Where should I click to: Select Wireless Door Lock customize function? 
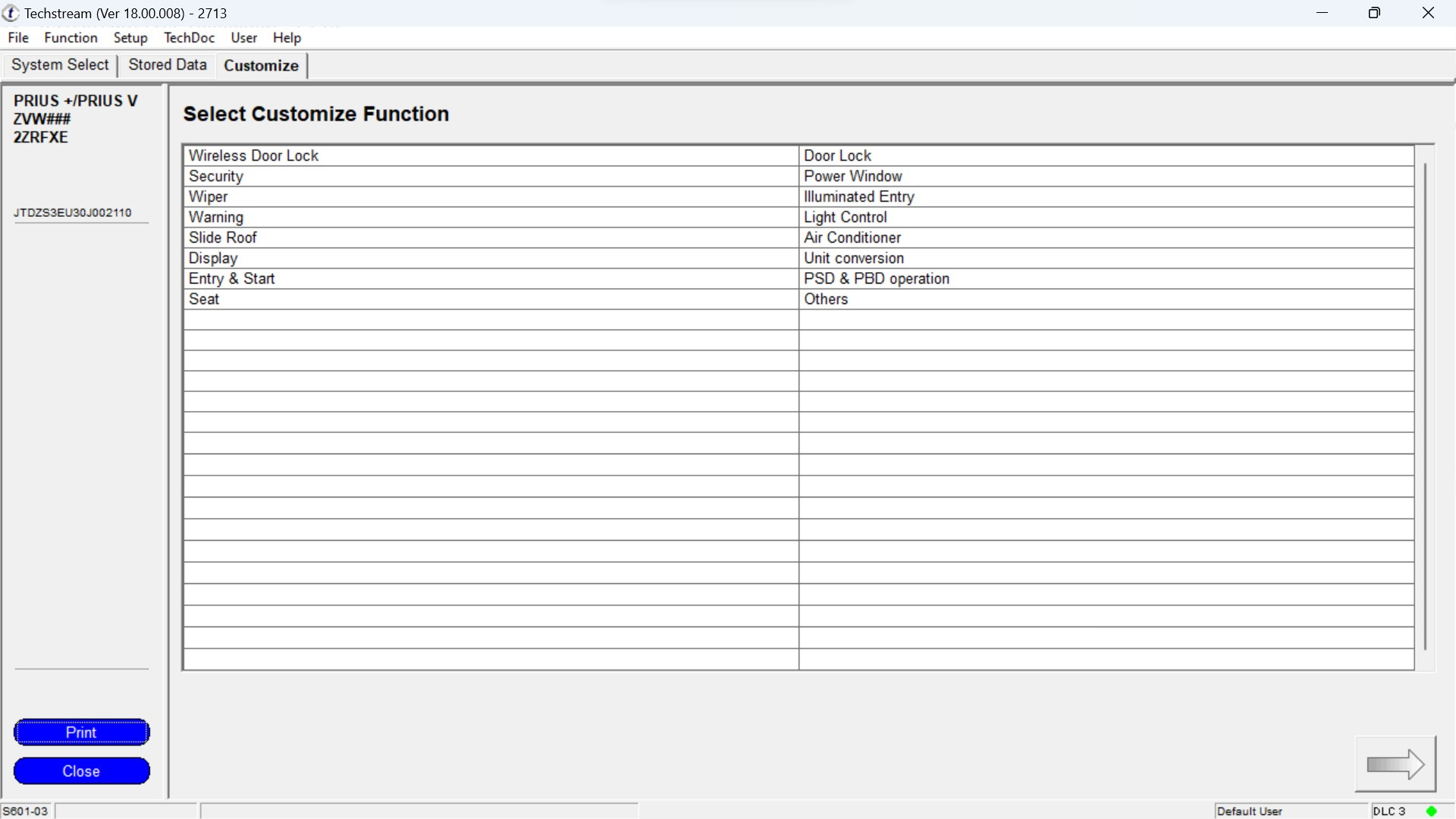click(x=254, y=155)
